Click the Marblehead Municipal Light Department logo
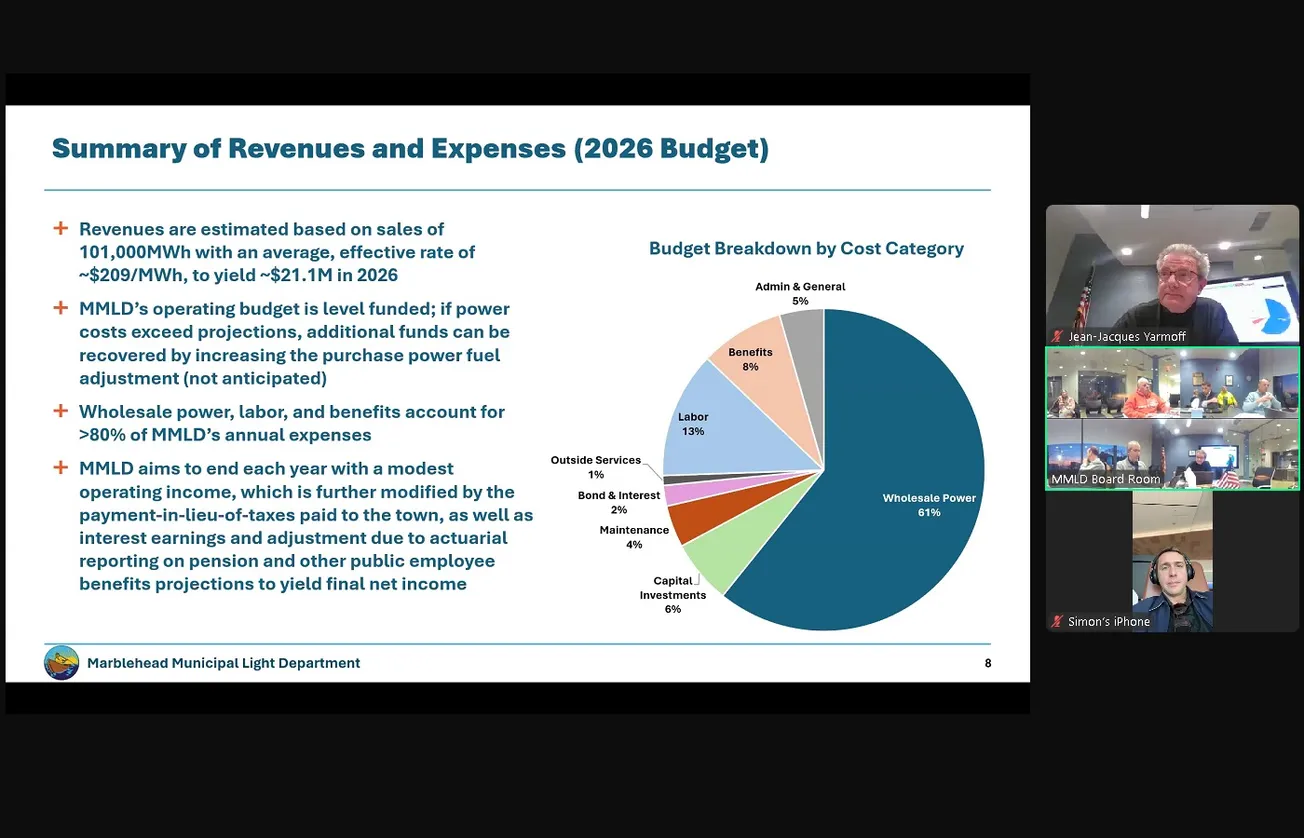Image resolution: width=1304 pixels, height=838 pixels. 62,663
